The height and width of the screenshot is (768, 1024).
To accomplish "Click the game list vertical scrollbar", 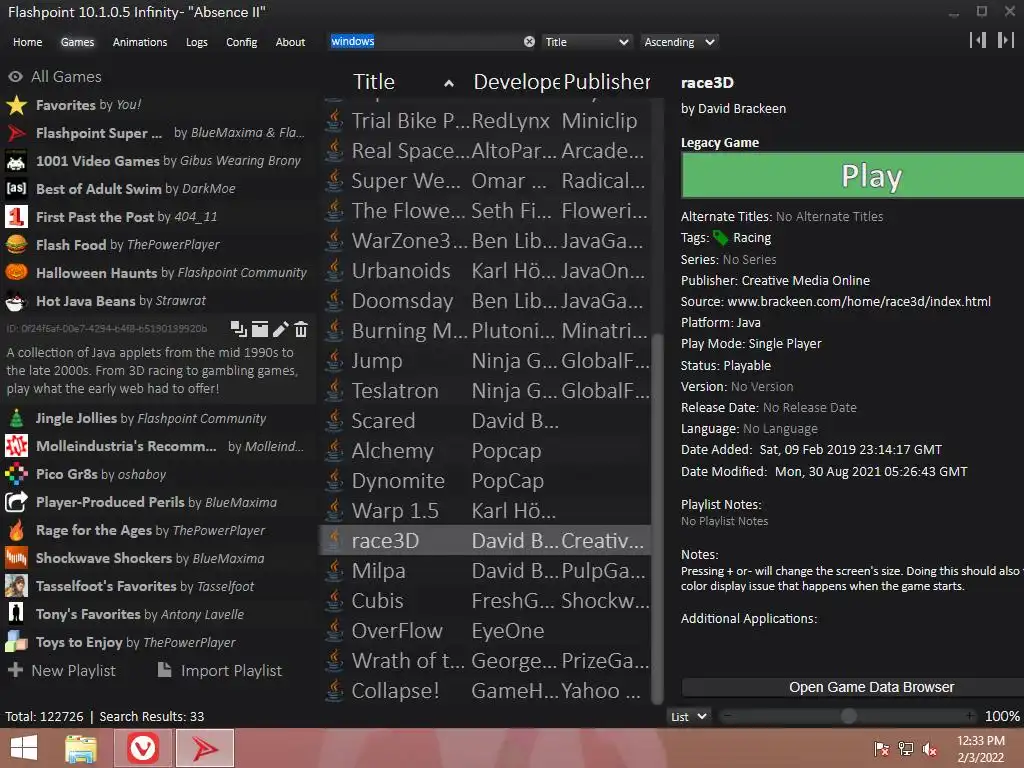I will [x=658, y=519].
